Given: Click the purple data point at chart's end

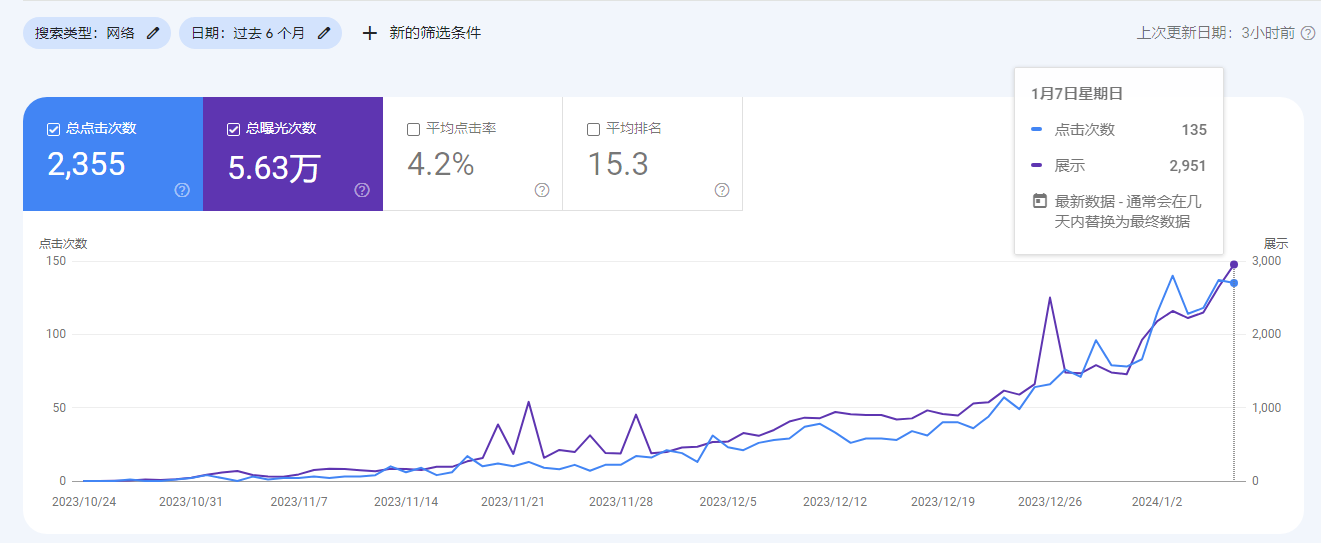Looking at the screenshot, I should [1234, 264].
